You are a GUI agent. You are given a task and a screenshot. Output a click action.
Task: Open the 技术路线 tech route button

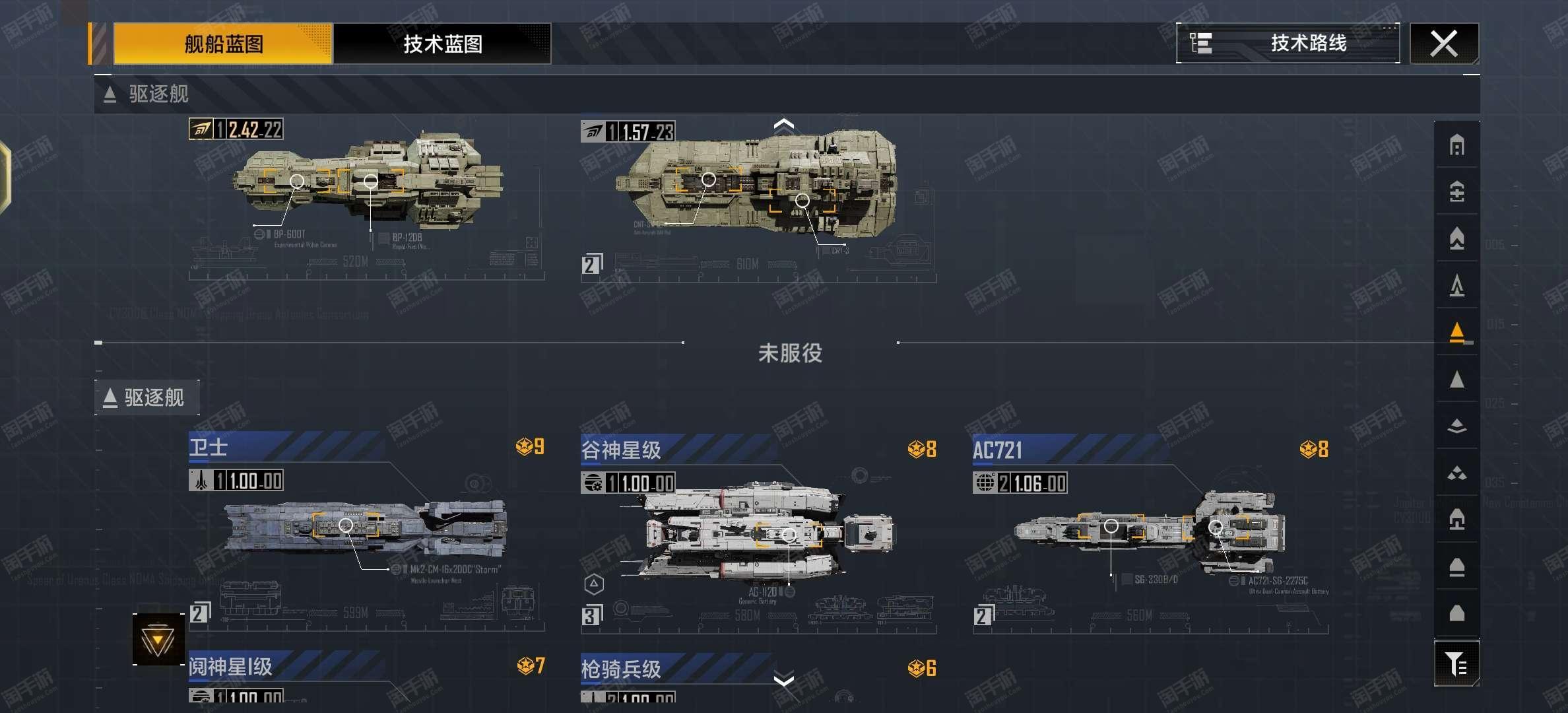[x=1288, y=43]
